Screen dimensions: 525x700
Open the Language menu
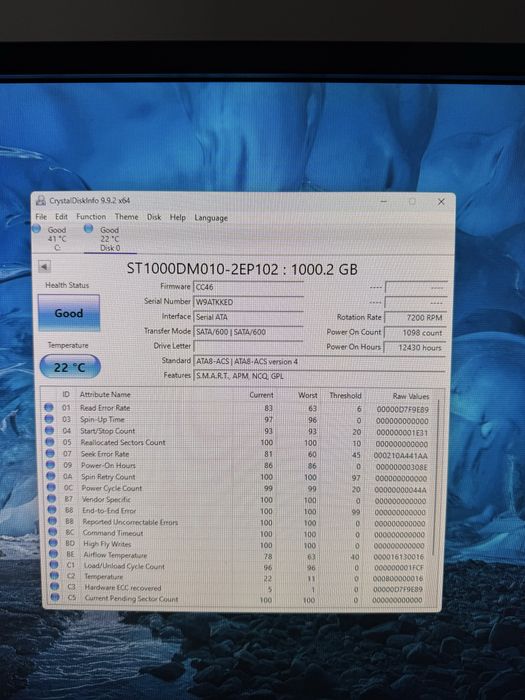pos(211,218)
